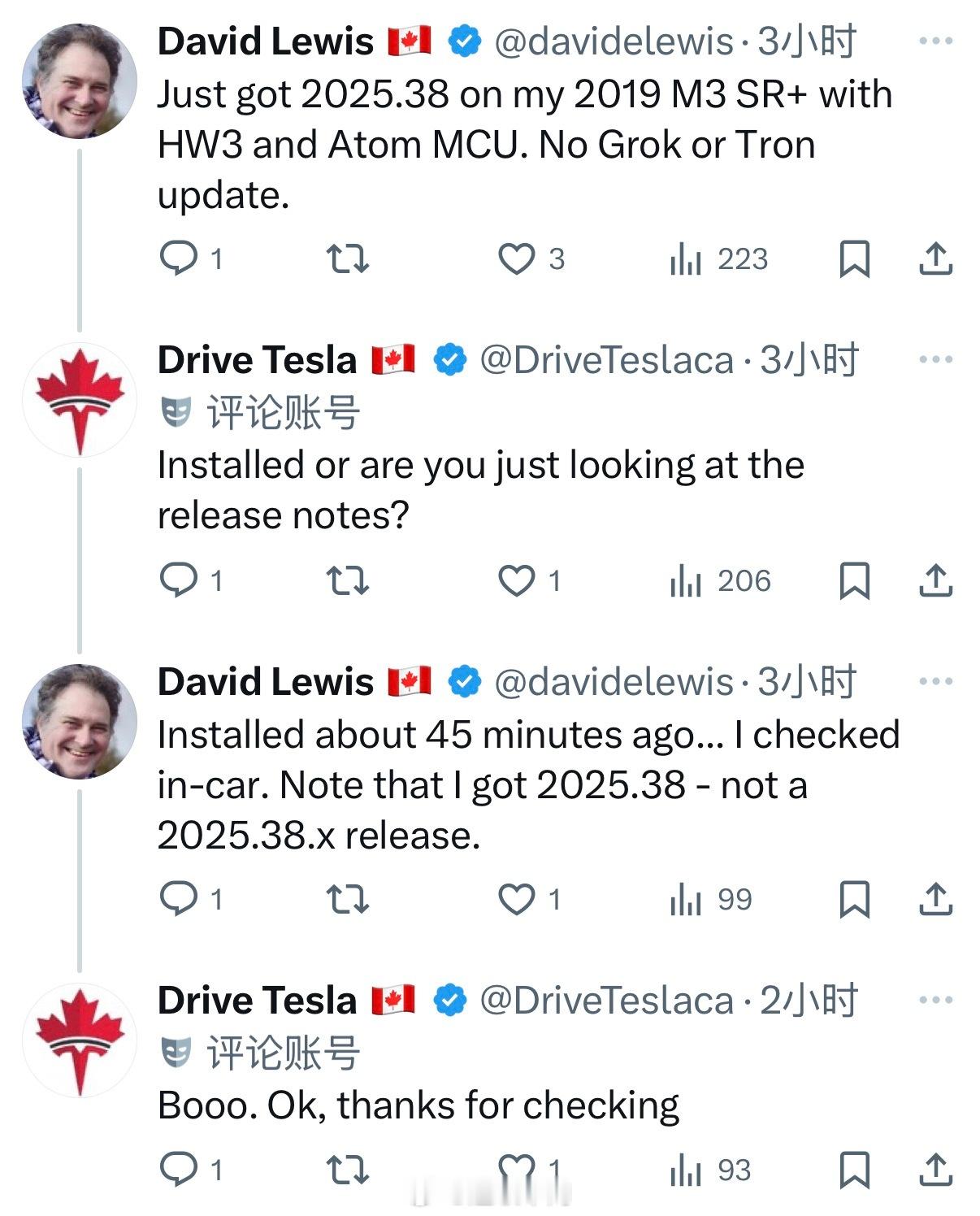The height and width of the screenshot is (1216, 980).
Task: Open more options for David Lewis's first tweet
Action: (935, 41)
